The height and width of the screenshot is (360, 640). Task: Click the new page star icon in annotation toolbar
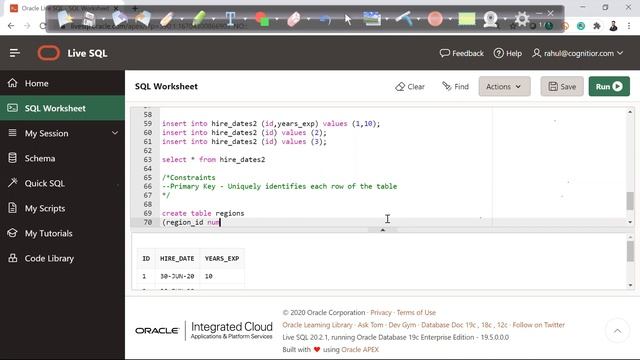click(x=65, y=18)
